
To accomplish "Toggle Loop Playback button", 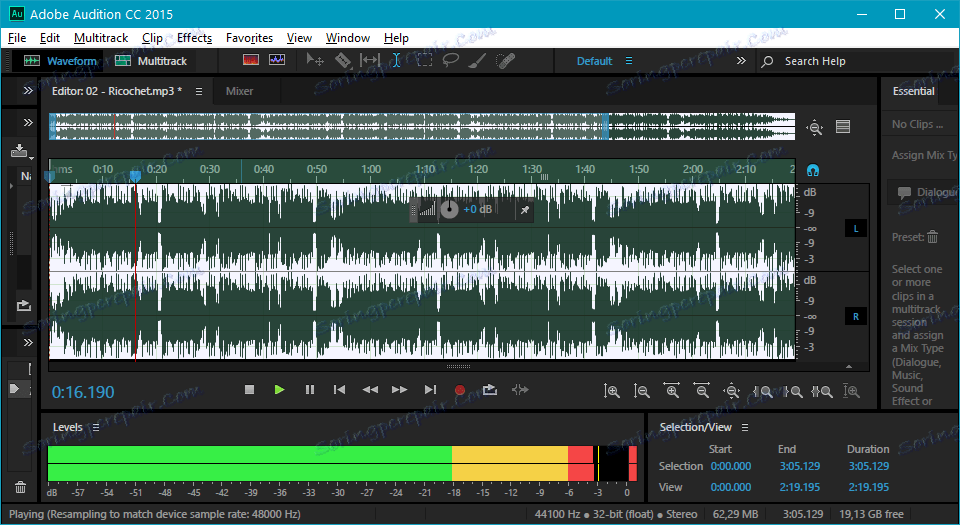I will click(490, 390).
